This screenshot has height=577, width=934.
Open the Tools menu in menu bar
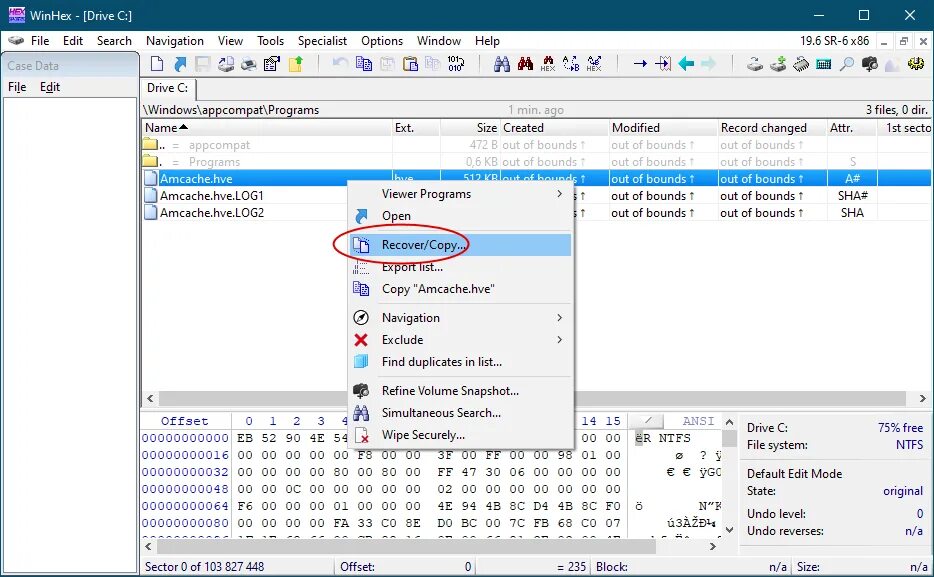270,40
